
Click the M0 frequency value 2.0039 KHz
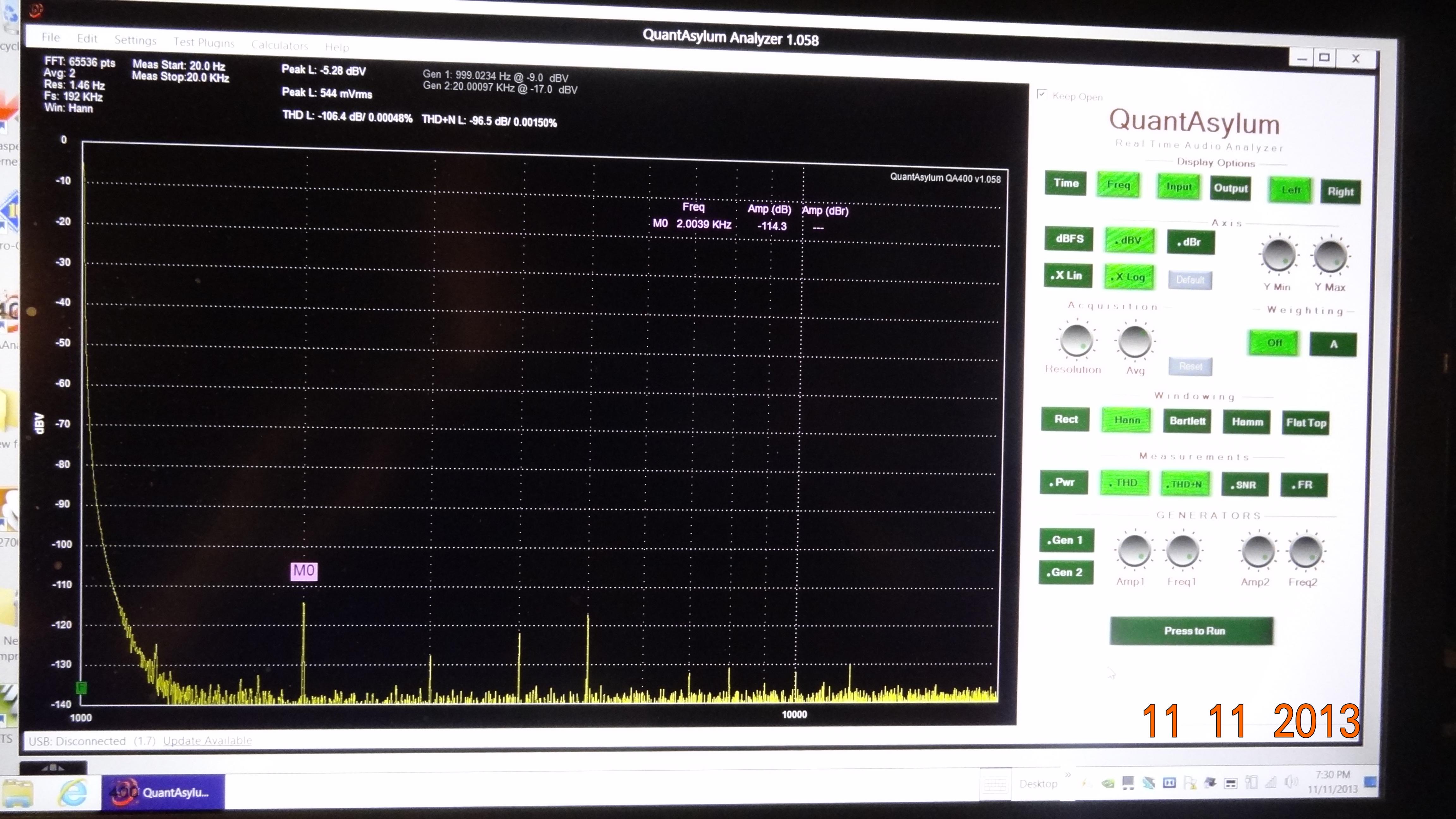704,224
